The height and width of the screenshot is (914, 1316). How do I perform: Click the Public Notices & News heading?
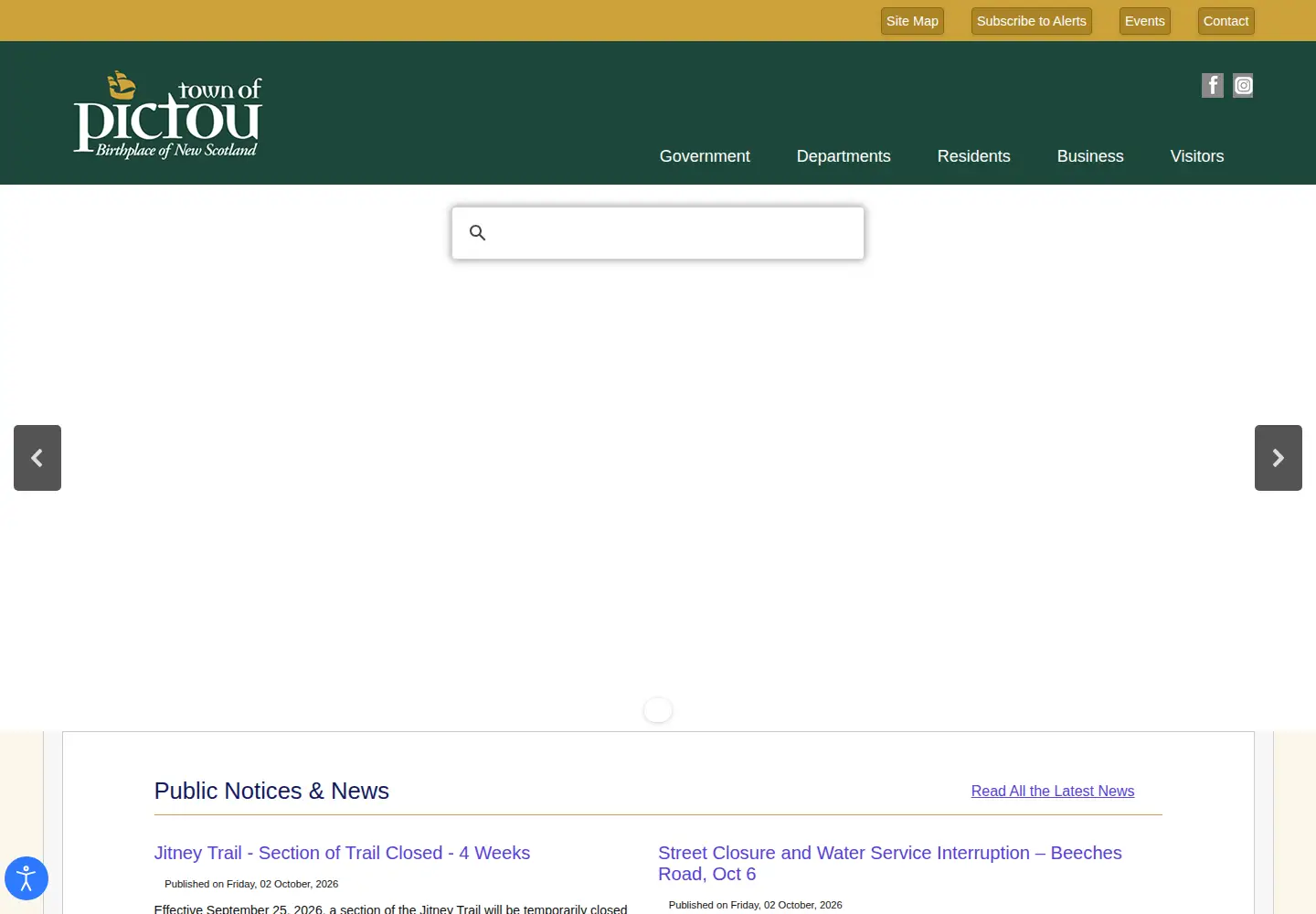[271, 791]
